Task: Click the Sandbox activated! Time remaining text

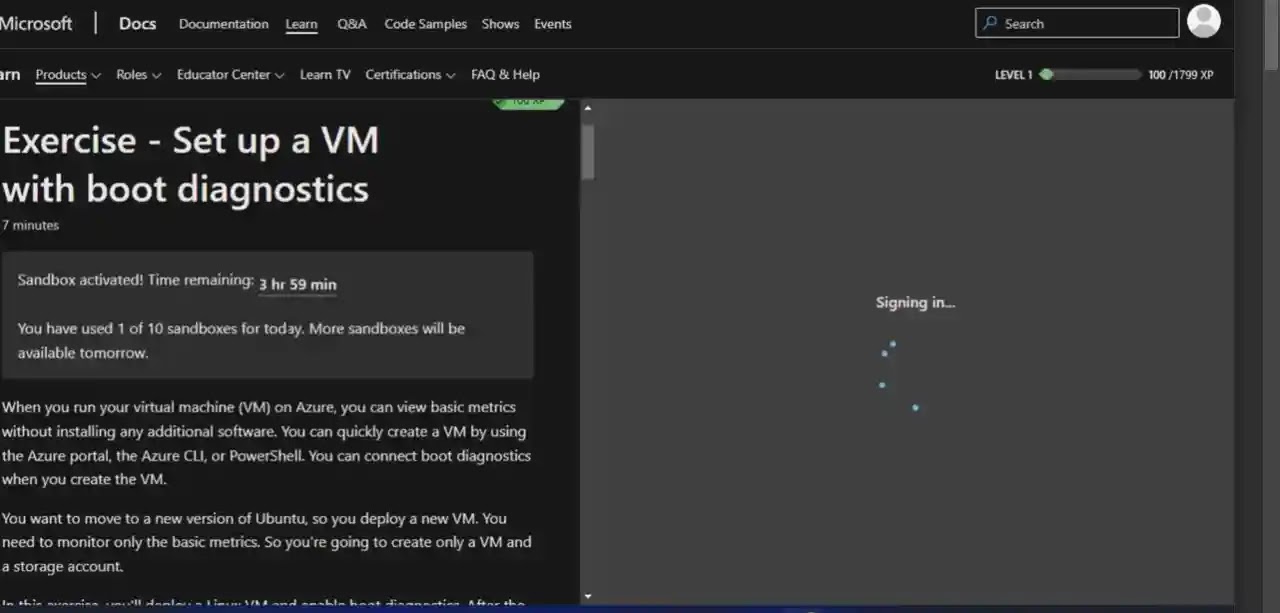Action: pyautogui.click(x=135, y=280)
